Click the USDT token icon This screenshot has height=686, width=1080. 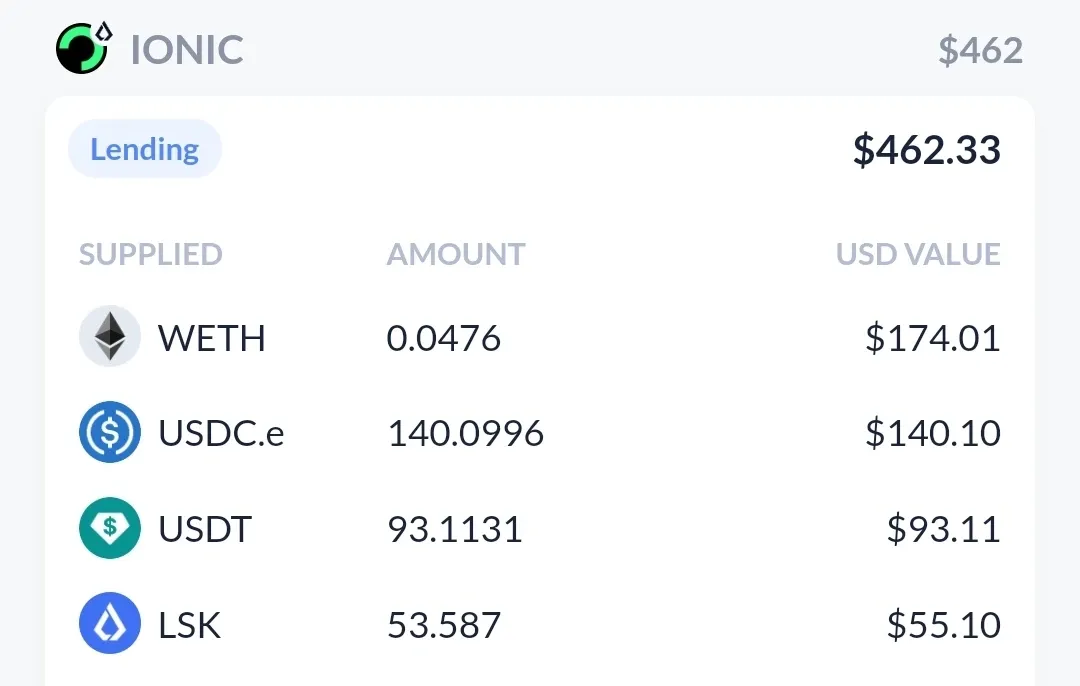click(x=110, y=528)
